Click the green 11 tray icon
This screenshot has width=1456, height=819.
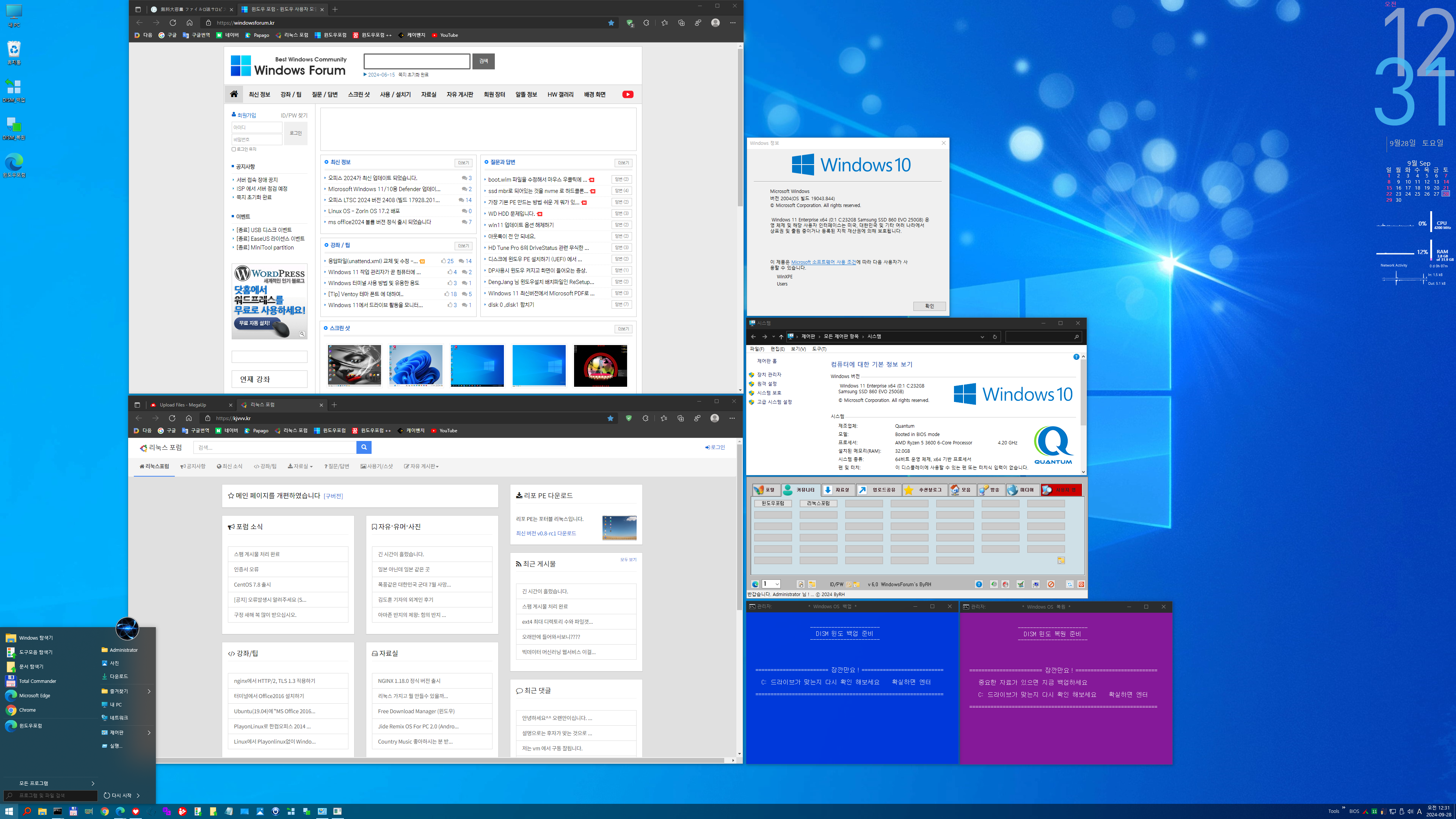coord(1374,811)
